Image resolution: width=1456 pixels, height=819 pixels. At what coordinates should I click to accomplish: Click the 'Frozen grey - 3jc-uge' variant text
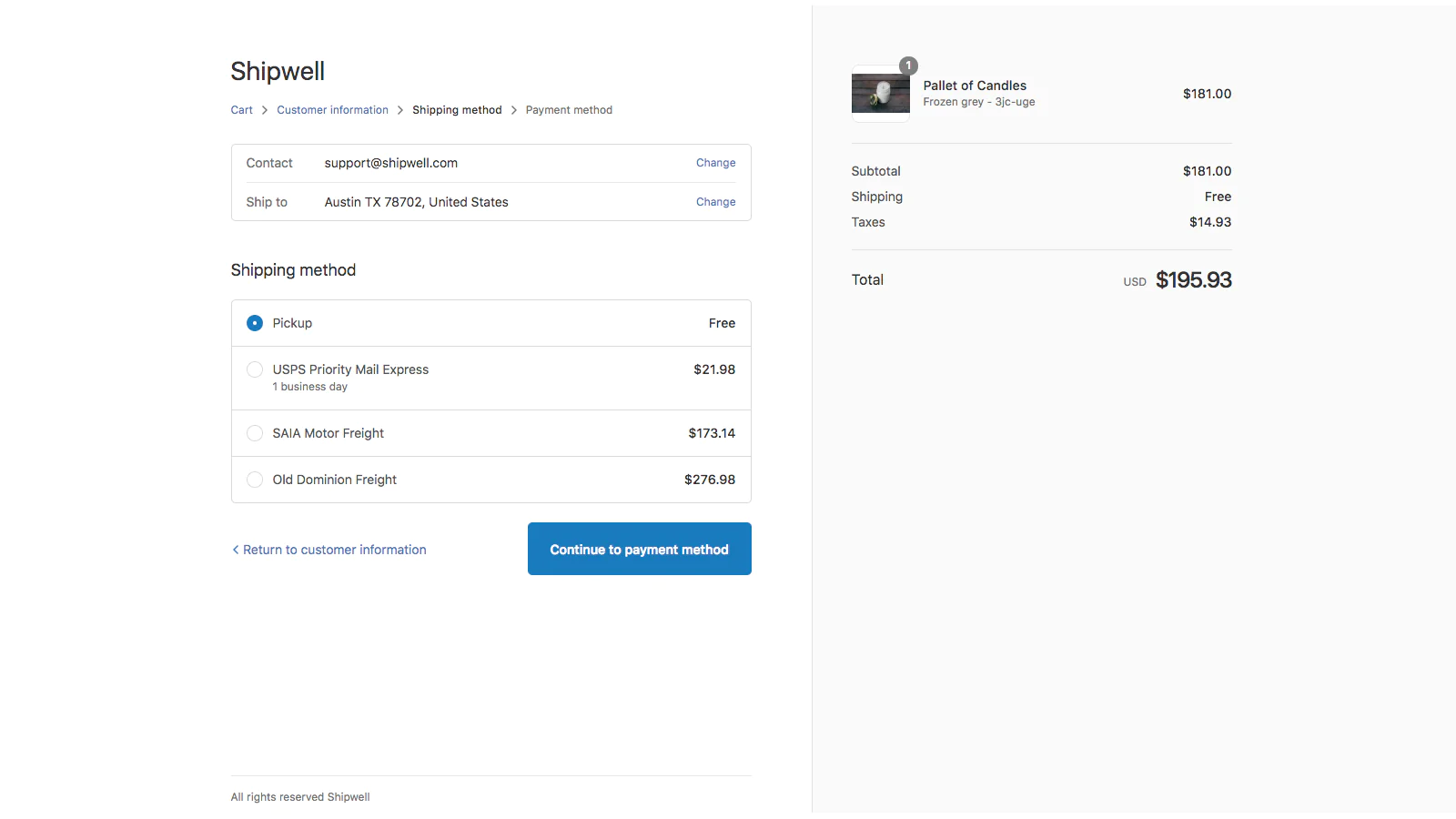[979, 102]
